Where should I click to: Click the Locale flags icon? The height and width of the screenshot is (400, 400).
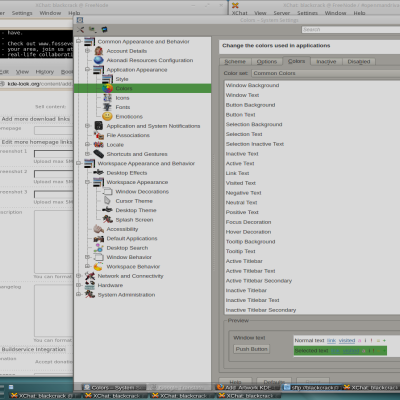point(99,144)
